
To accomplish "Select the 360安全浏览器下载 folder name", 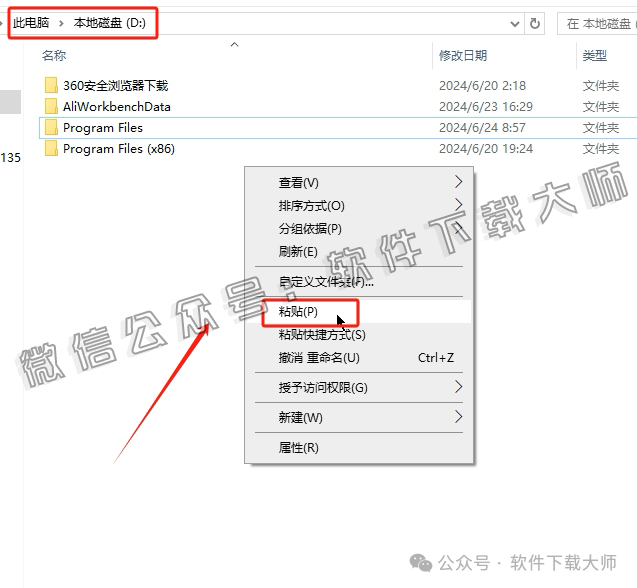I will pos(115,85).
